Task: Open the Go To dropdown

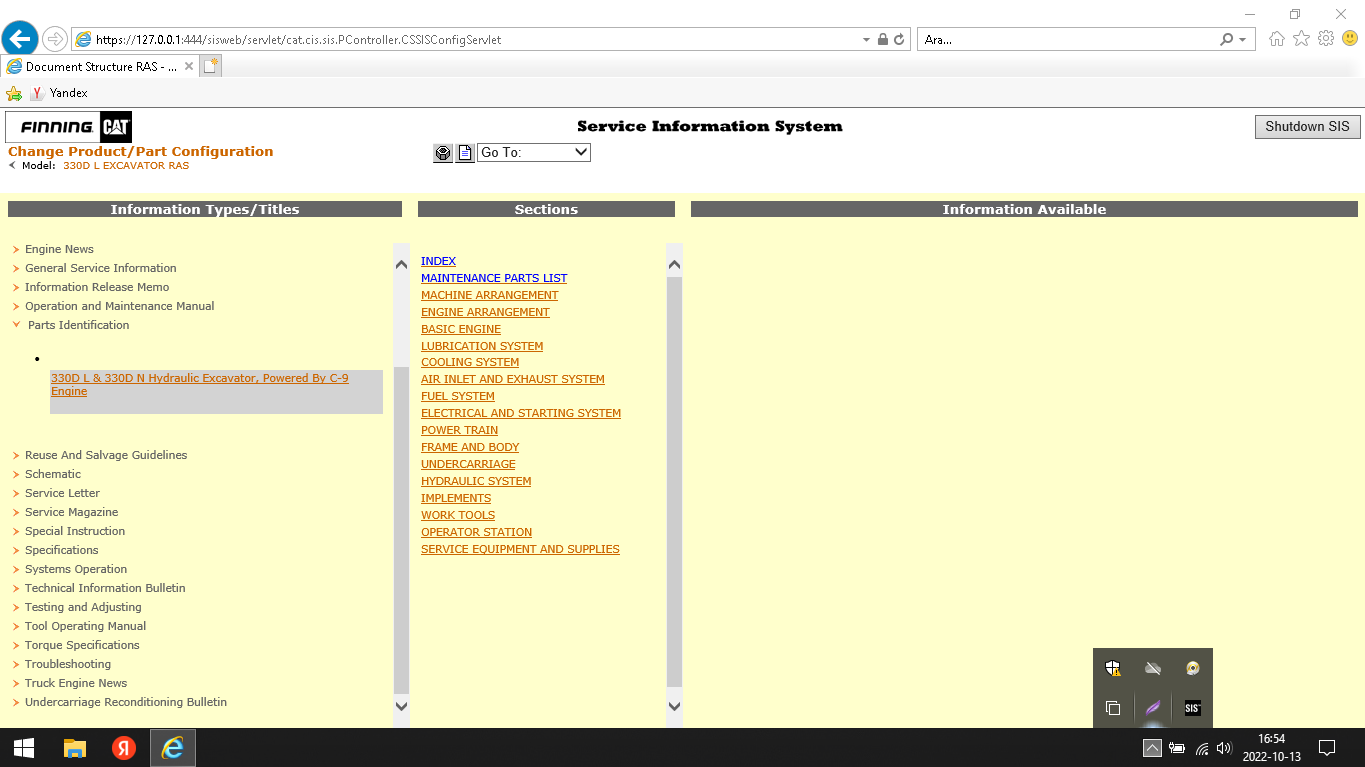Action: (534, 153)
